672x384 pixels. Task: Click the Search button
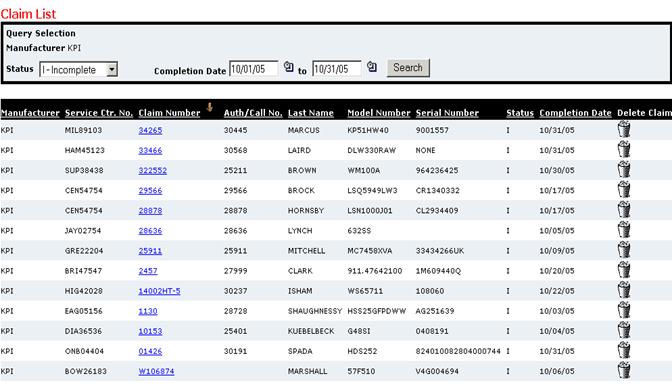click(x=408, y=68)
